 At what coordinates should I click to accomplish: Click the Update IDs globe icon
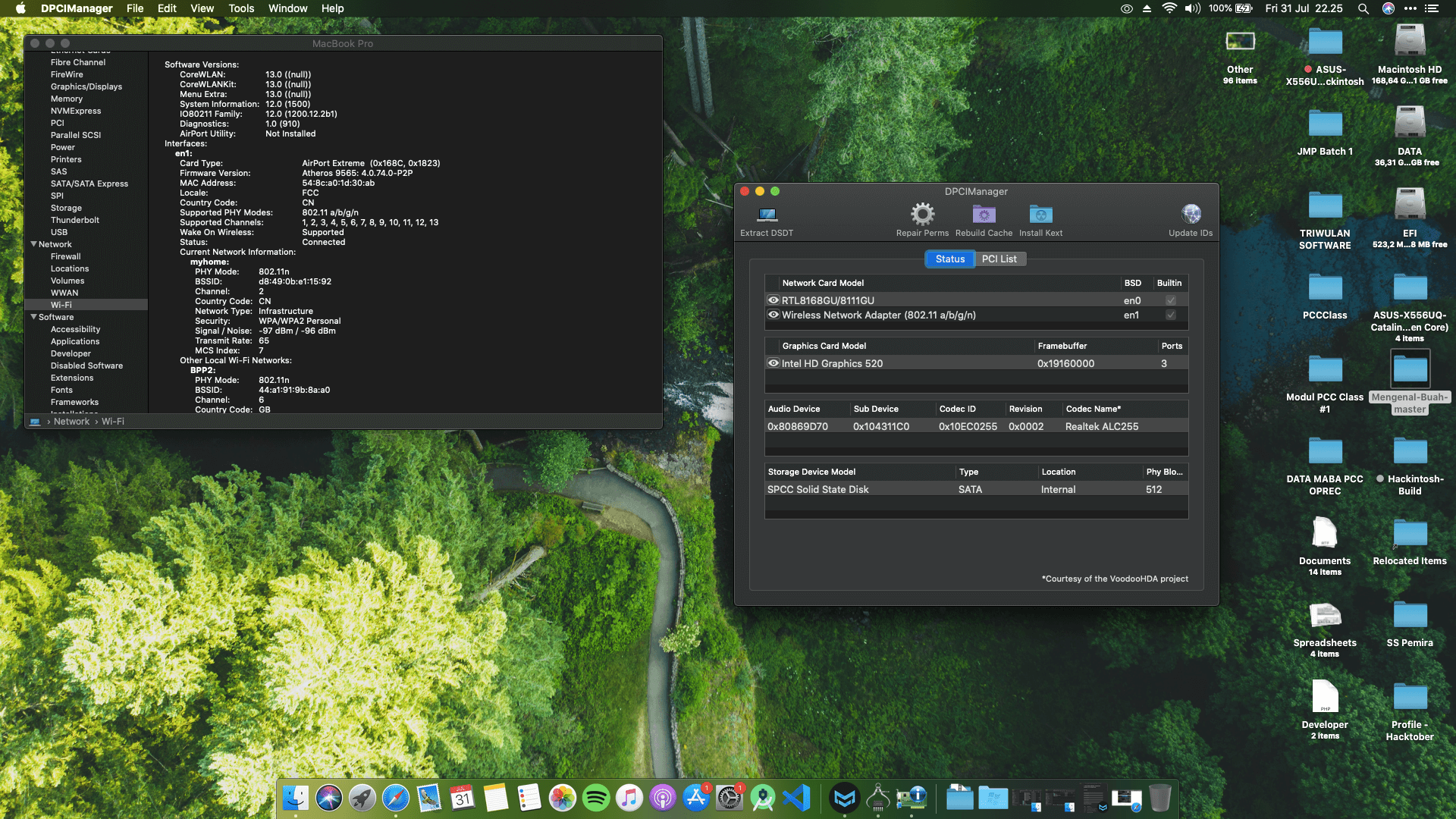(1191, 215)
